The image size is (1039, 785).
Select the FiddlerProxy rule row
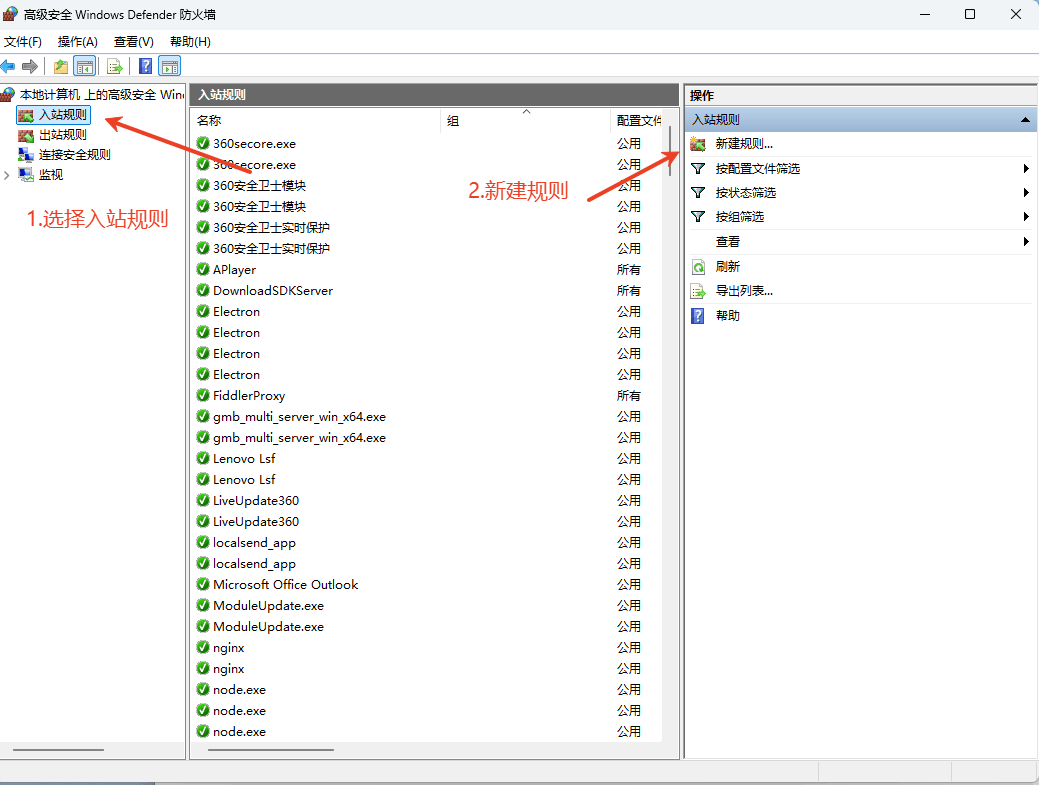pyautogui.click(x=429, y=395)
